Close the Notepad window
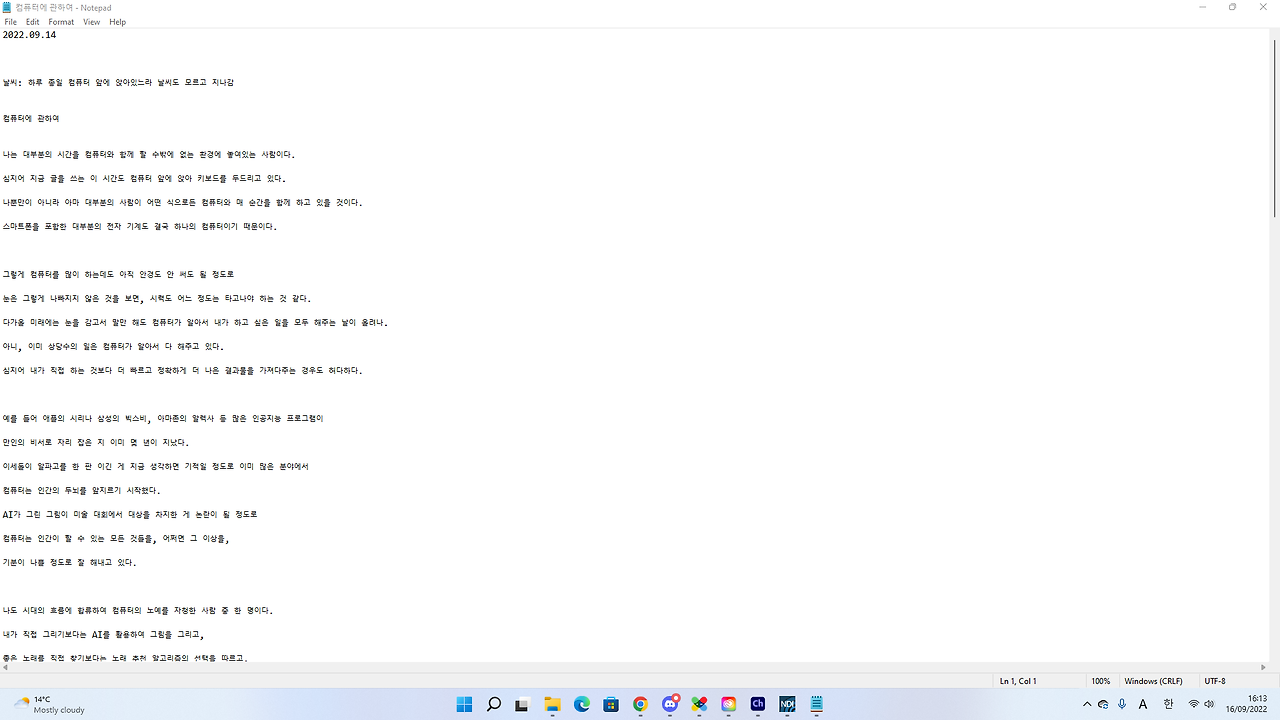Screen dimensions: 1280x720 (1264, 7)
